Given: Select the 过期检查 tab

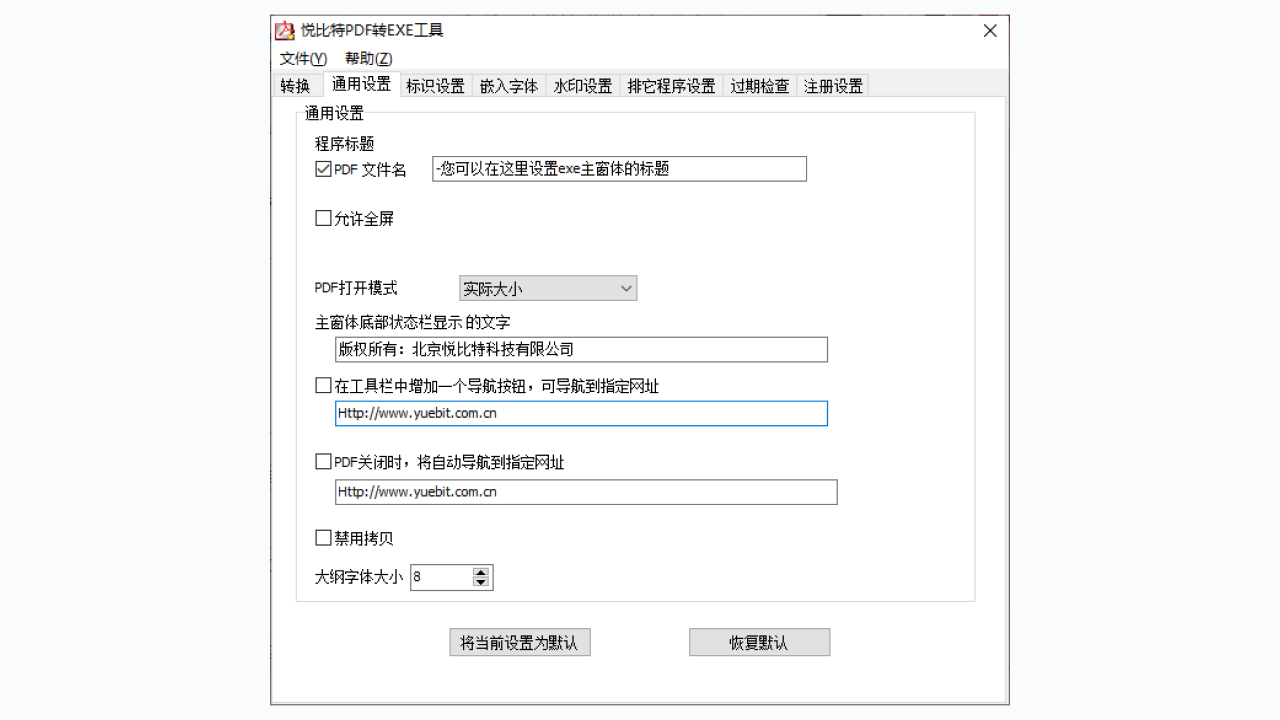Looking at the screenshot, I should tap(759, 85).
